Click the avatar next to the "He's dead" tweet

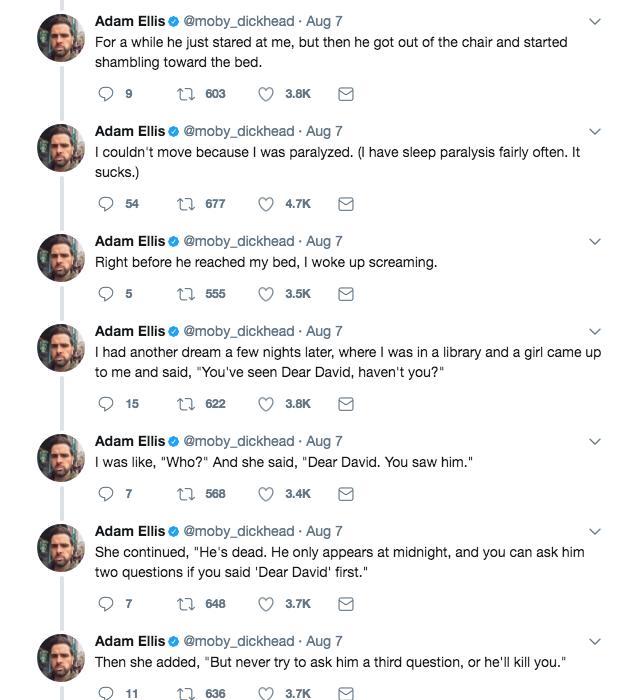[60, 548]
